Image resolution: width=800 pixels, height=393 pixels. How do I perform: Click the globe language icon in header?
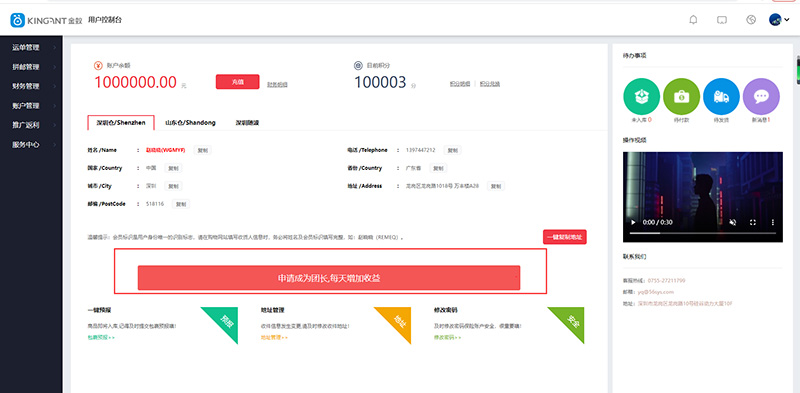pos(751,20)
